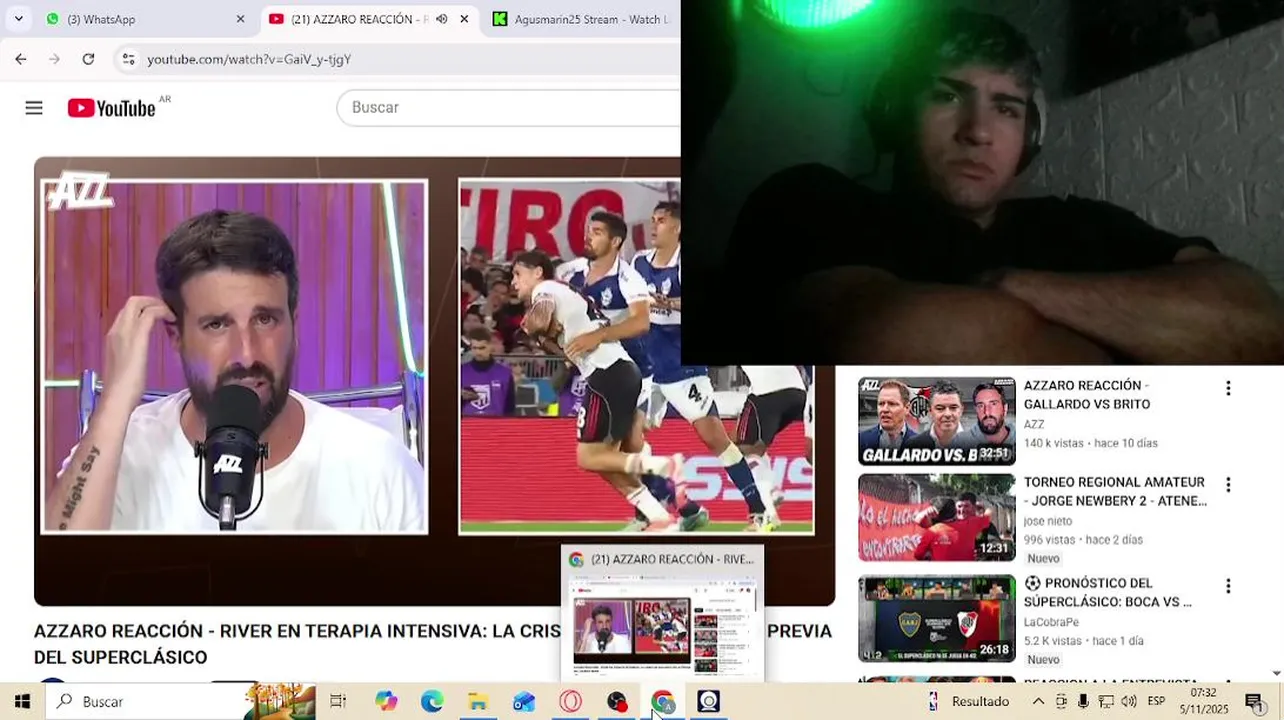Click the PRONÓSTICO DEL SUPERCLÁSICO title
The height and width of the screenshot is (720, 1284).
point(1108,593)
